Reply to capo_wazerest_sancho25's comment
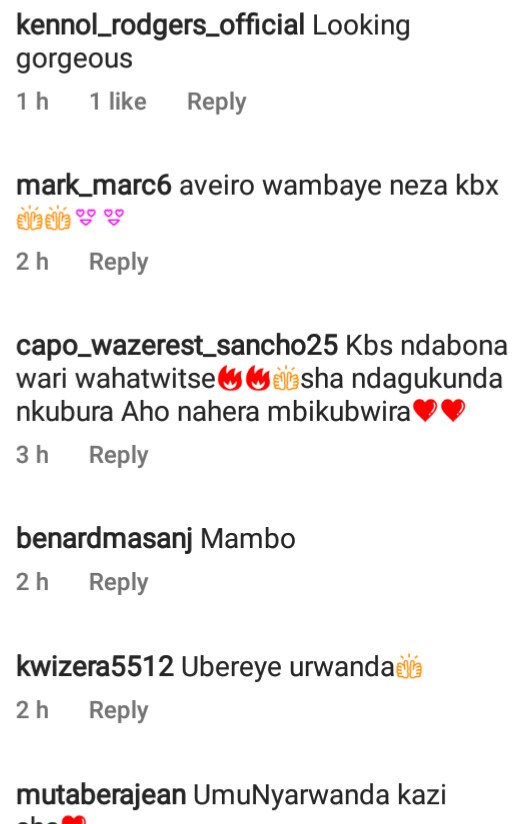Viewport: 522px width, 824px height. (x=118, y=455)
